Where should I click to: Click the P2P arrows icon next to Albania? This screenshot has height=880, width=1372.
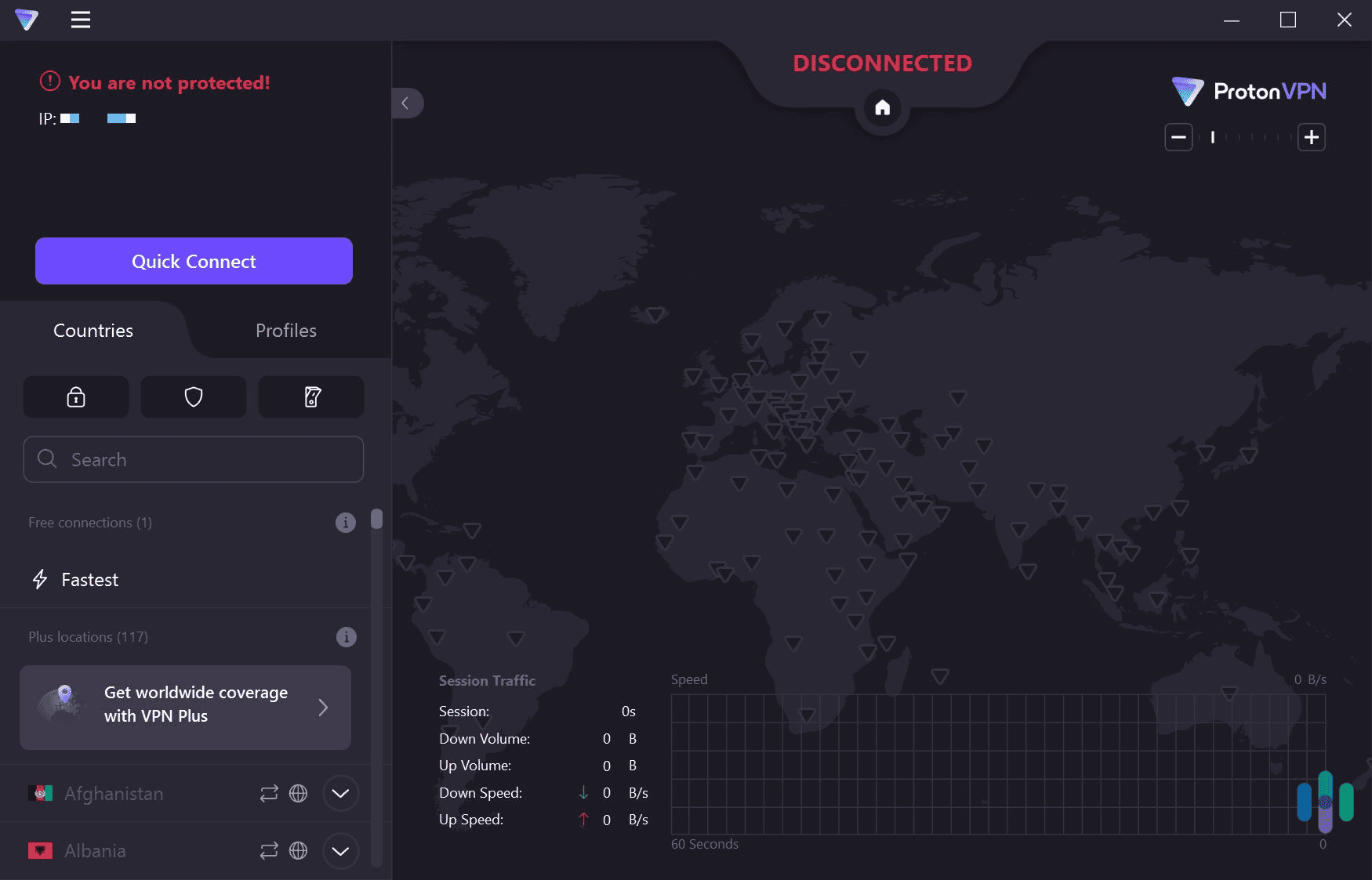click(x=268, y=850)
